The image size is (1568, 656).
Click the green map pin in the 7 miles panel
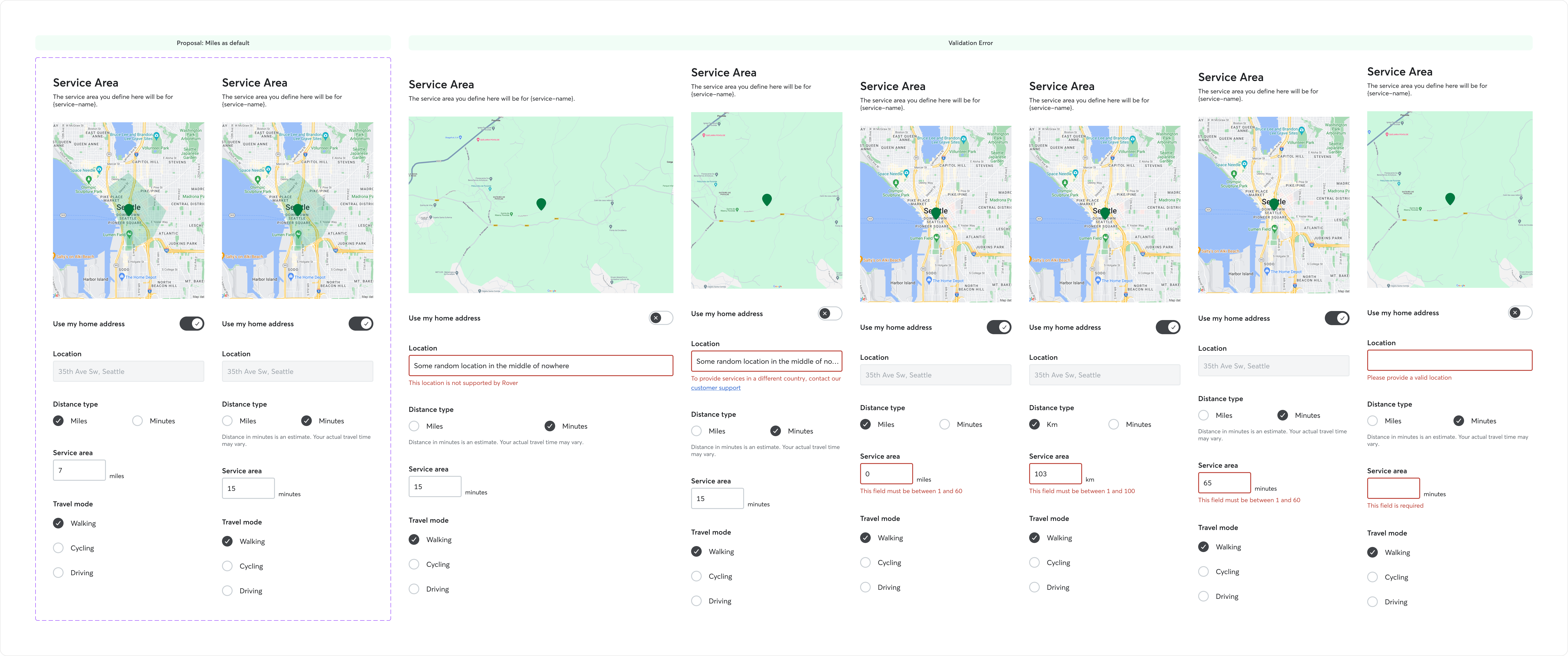[128, 210]
